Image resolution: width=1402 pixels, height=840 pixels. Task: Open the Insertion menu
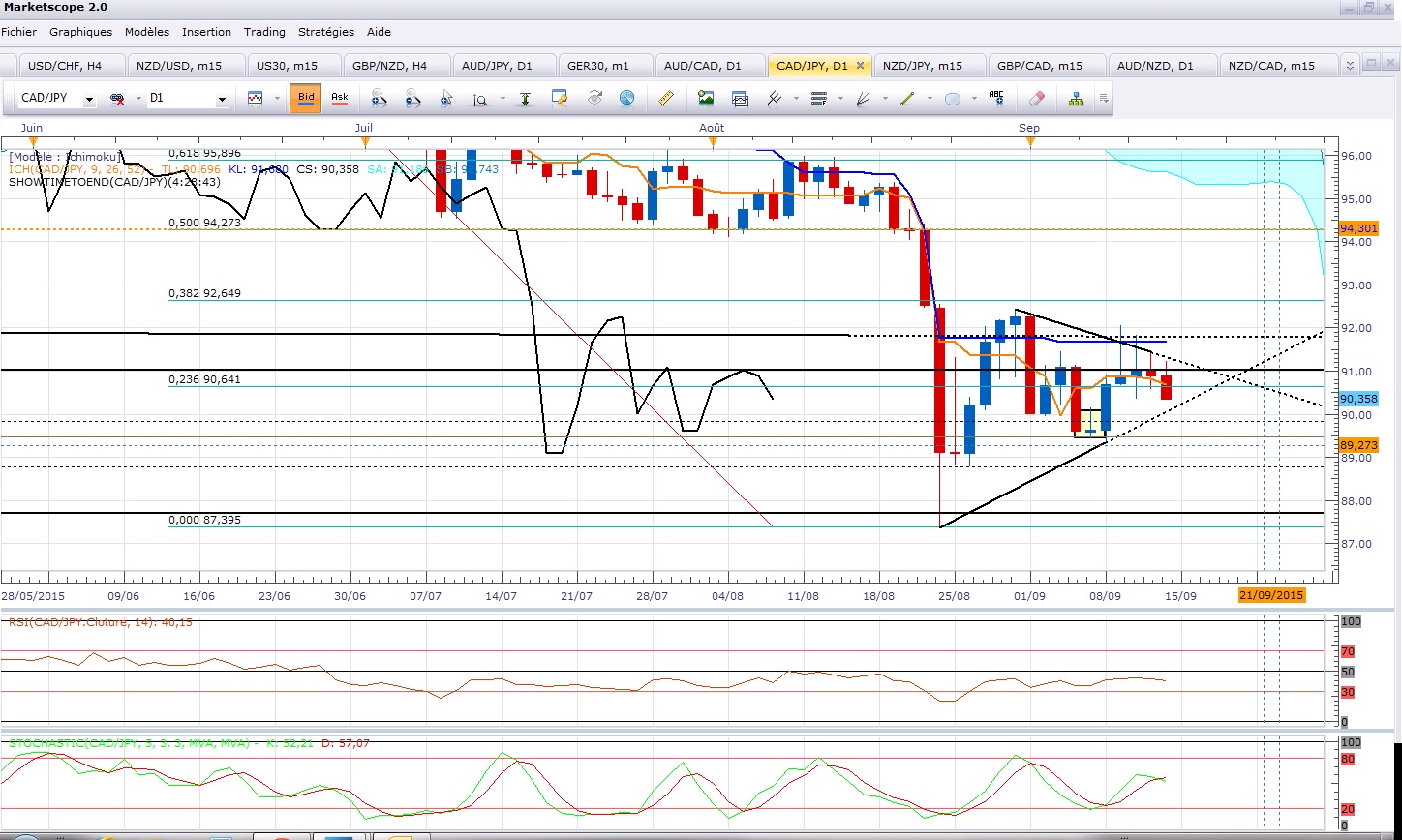click(206, 32)
